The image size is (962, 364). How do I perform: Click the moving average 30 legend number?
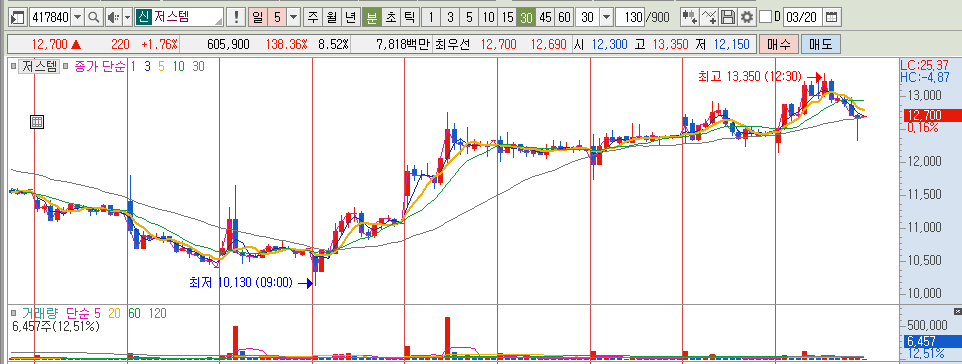(x=198, y=66)
